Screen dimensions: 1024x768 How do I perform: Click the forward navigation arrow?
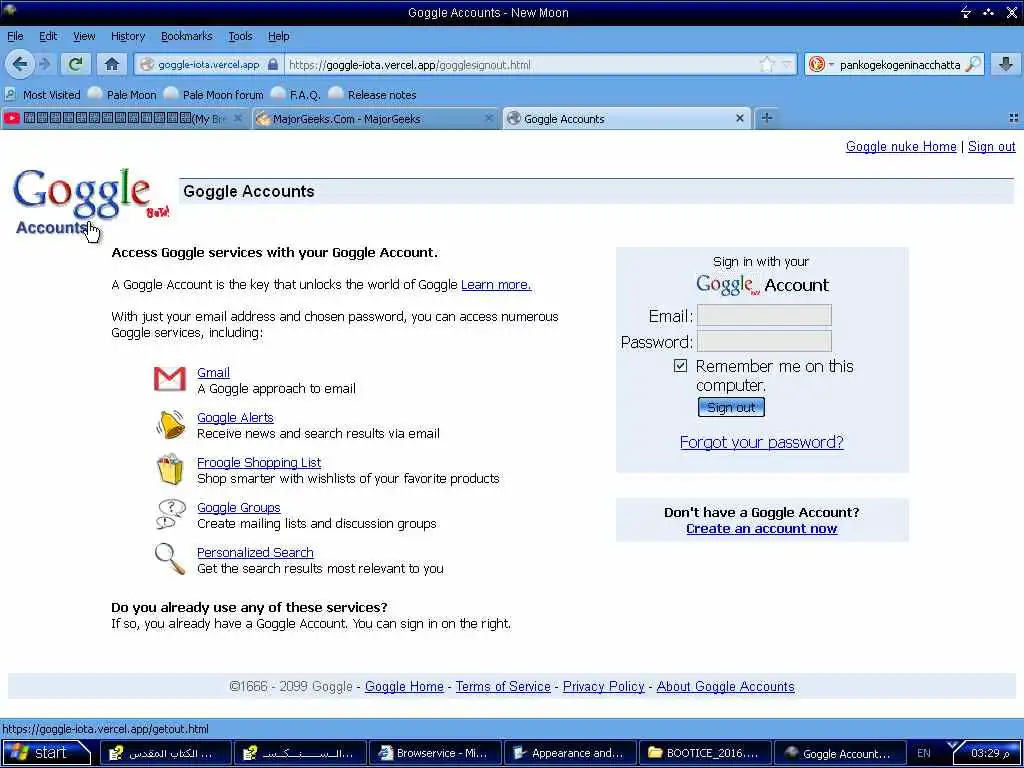pyautogui.click(x=45, y=64)
